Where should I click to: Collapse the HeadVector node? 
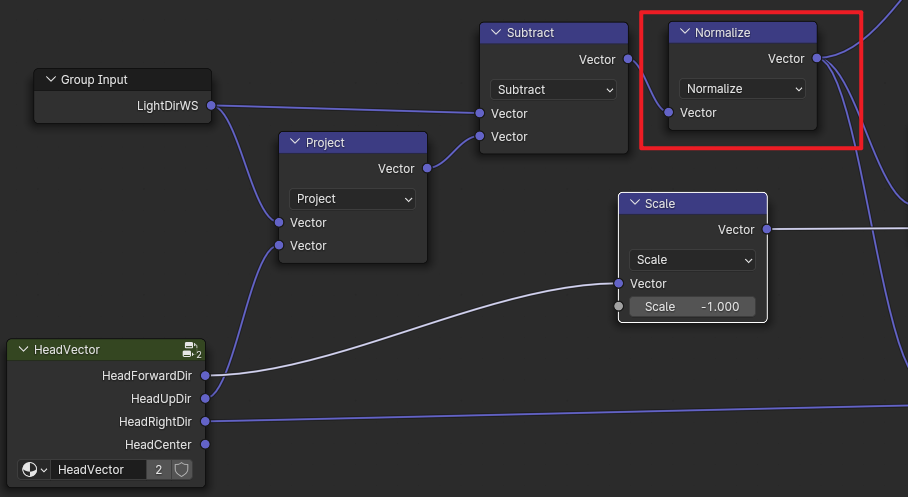pos(22,350)
